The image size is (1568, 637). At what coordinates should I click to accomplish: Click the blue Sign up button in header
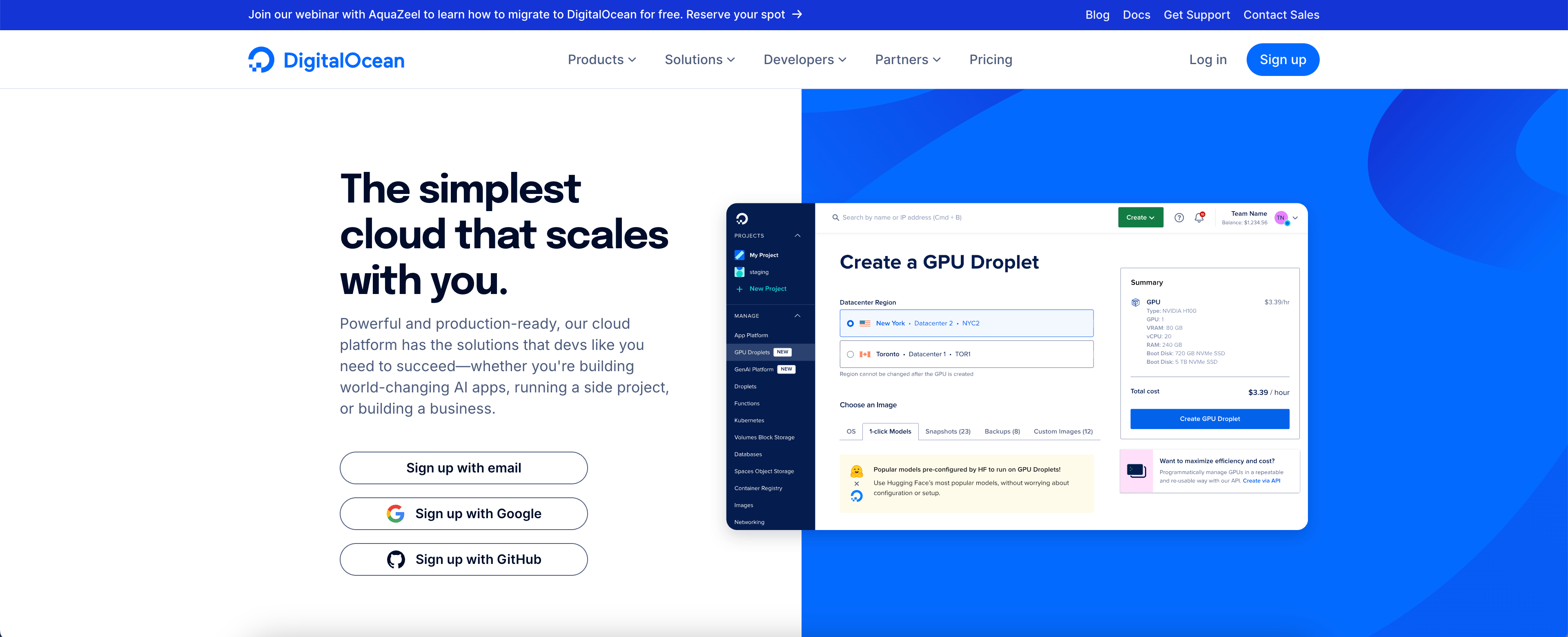[1283, 60]
